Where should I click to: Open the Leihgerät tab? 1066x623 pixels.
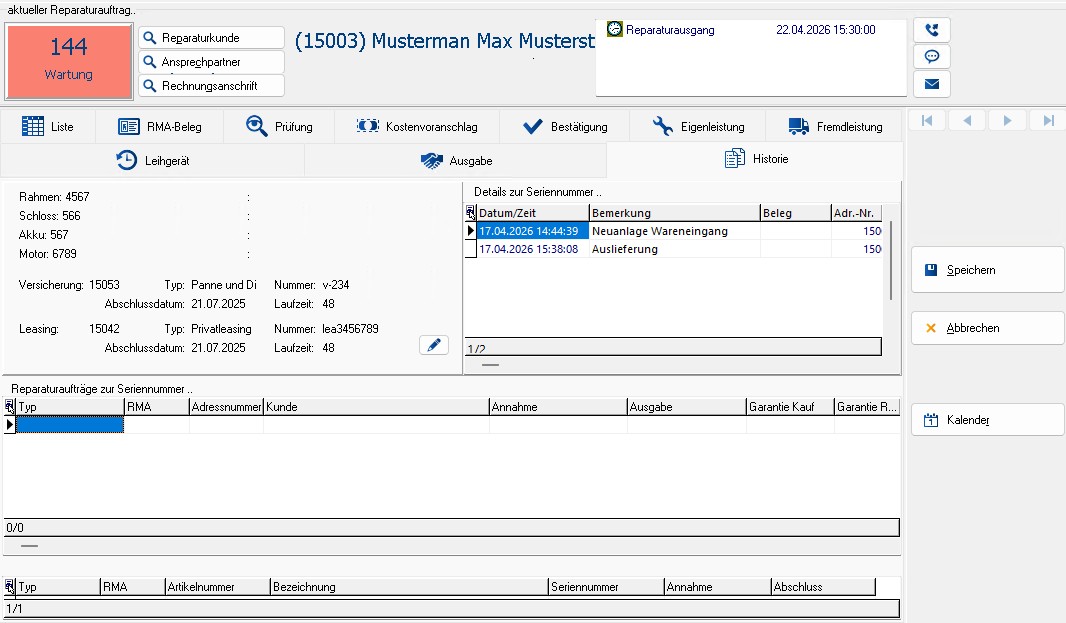pos(153,160)
